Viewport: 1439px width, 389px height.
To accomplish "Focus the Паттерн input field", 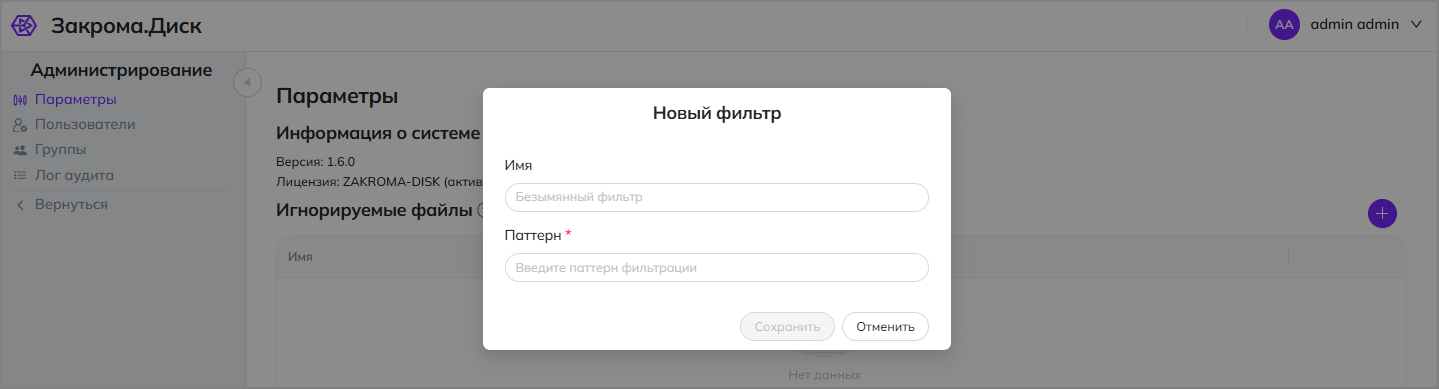I will click(717, 267).
